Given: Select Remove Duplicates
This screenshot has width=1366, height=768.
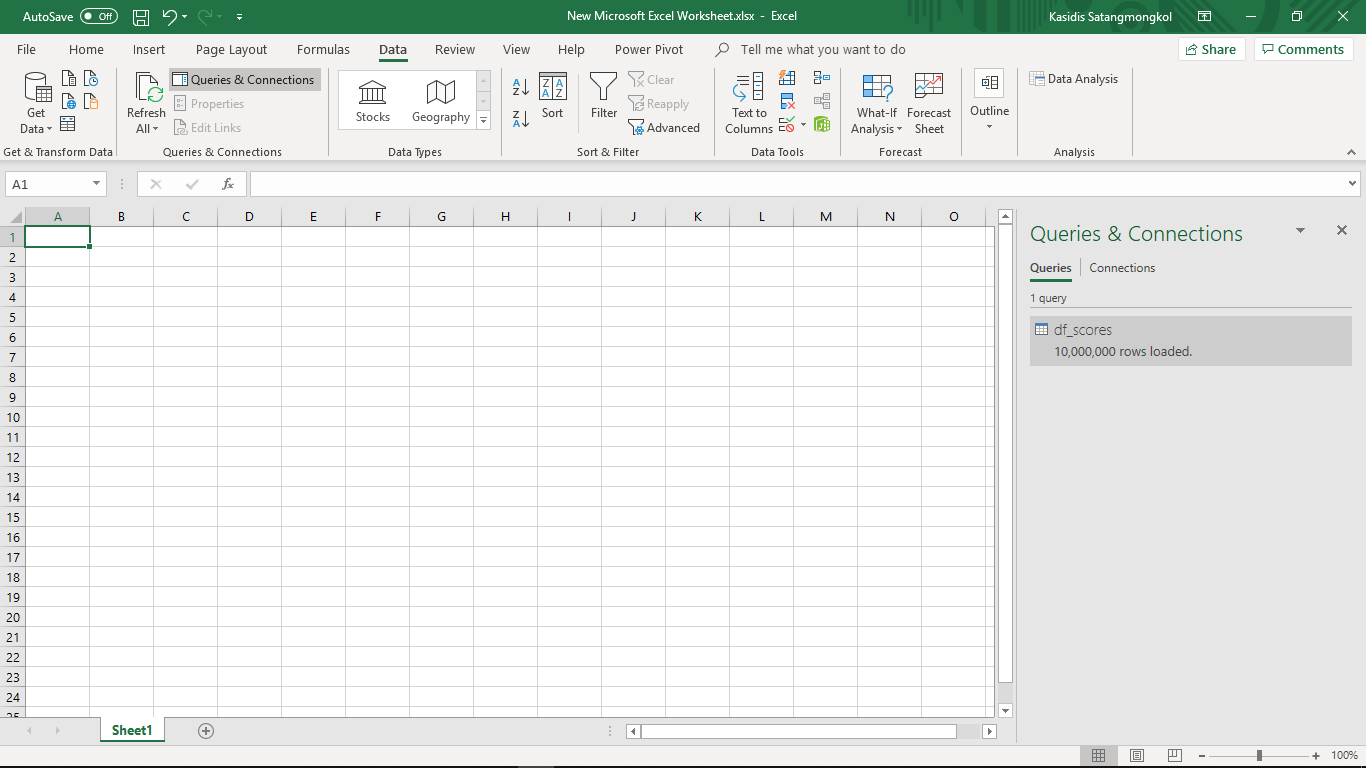Looking at the screenshot, I should (x=787, y=100).
